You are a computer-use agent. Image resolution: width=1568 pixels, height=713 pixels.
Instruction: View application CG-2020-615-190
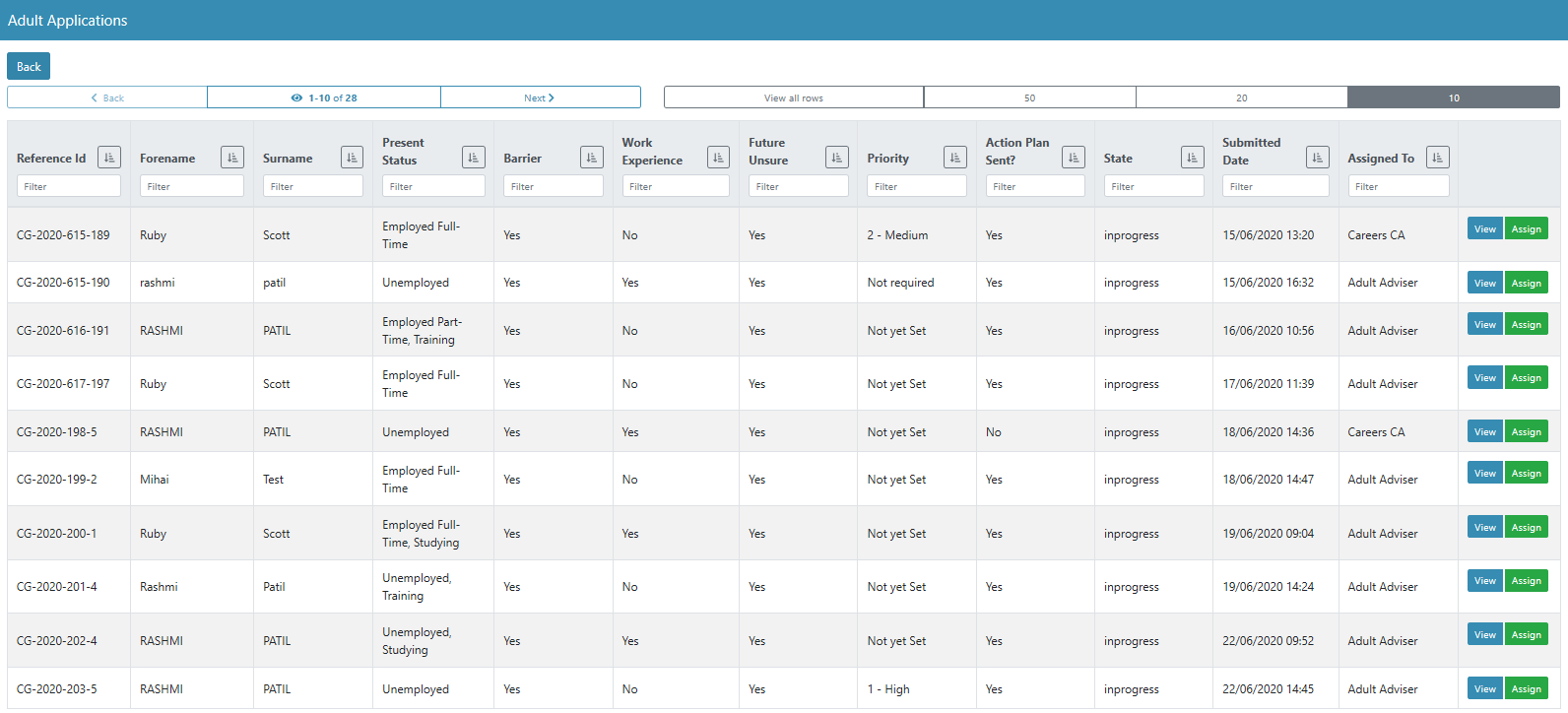1485,283
